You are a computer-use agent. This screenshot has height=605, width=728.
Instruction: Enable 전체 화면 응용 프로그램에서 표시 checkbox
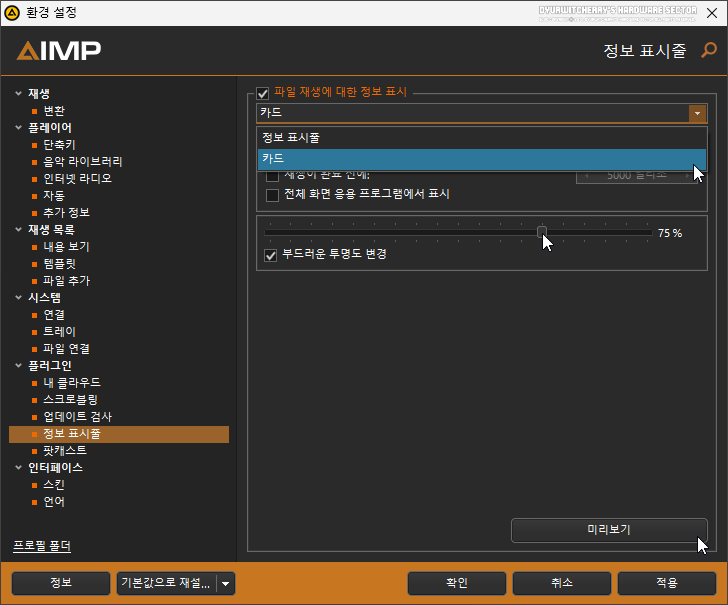[273, 195]
